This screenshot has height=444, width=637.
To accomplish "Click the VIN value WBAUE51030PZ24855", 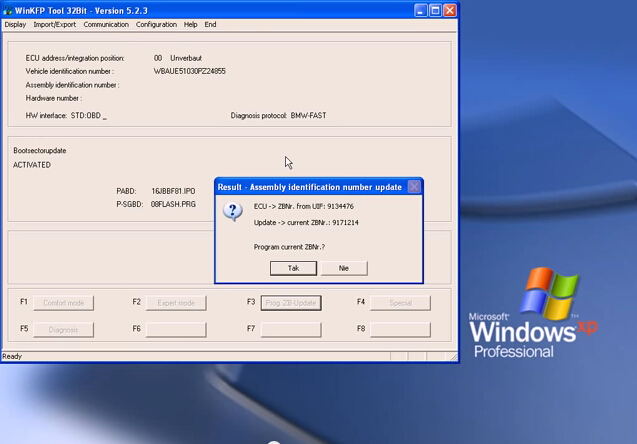I will (189, 71).
